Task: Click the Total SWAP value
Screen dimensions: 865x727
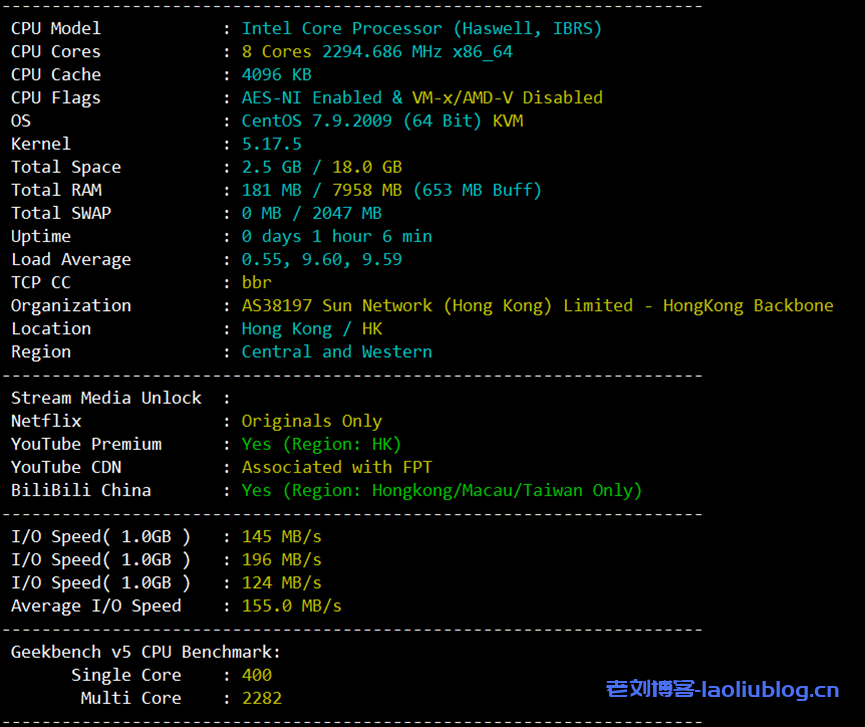Action: point(311,213)
